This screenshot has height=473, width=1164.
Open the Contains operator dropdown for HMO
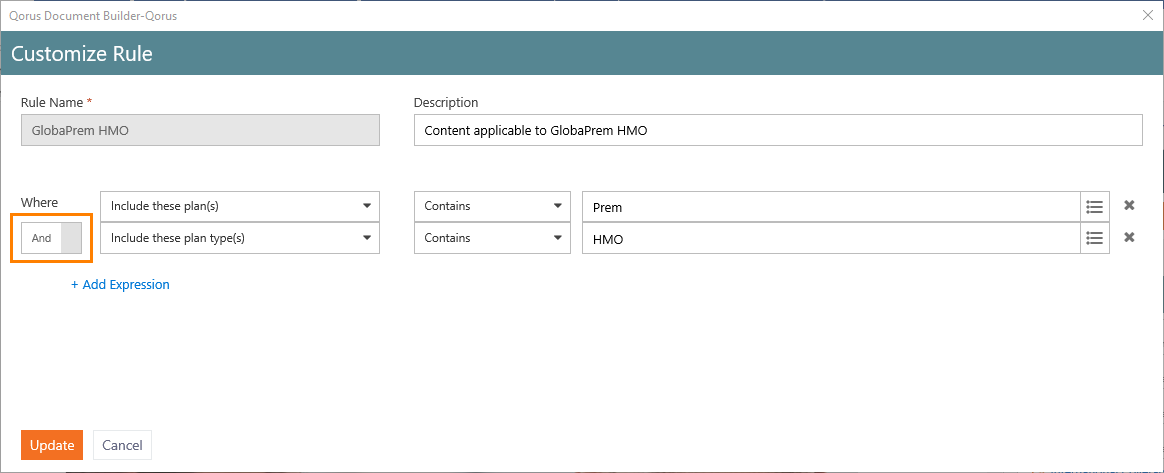click(x=492, y=238)
